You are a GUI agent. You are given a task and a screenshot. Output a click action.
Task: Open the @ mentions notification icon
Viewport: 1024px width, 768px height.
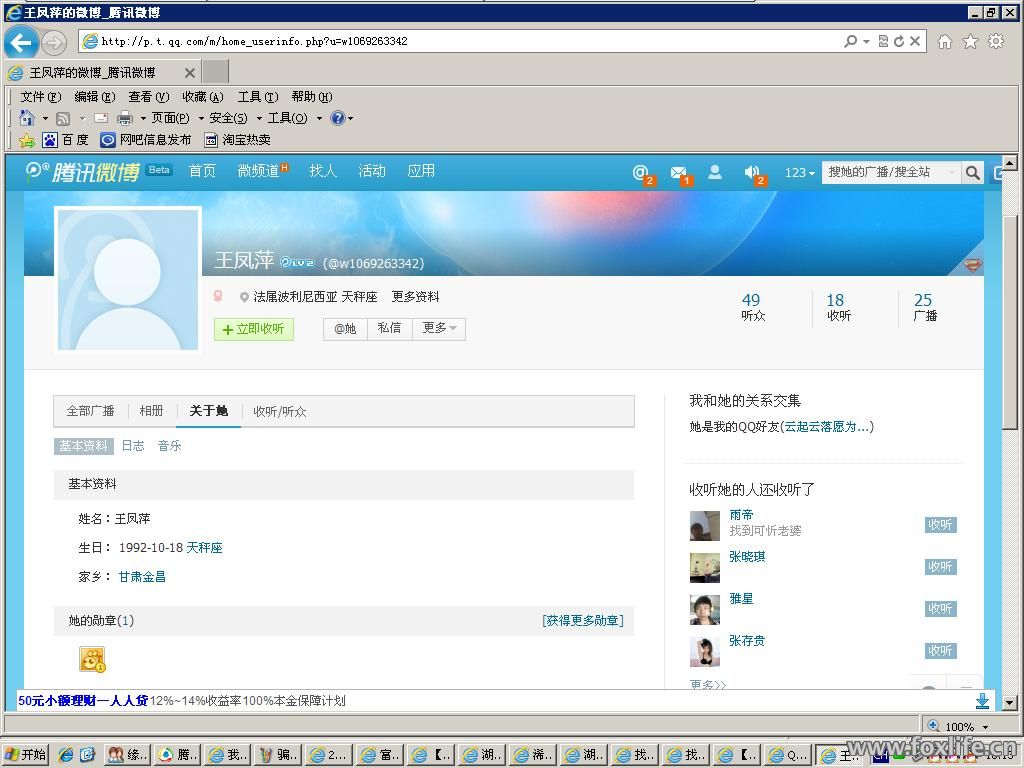tap(641, 172)
